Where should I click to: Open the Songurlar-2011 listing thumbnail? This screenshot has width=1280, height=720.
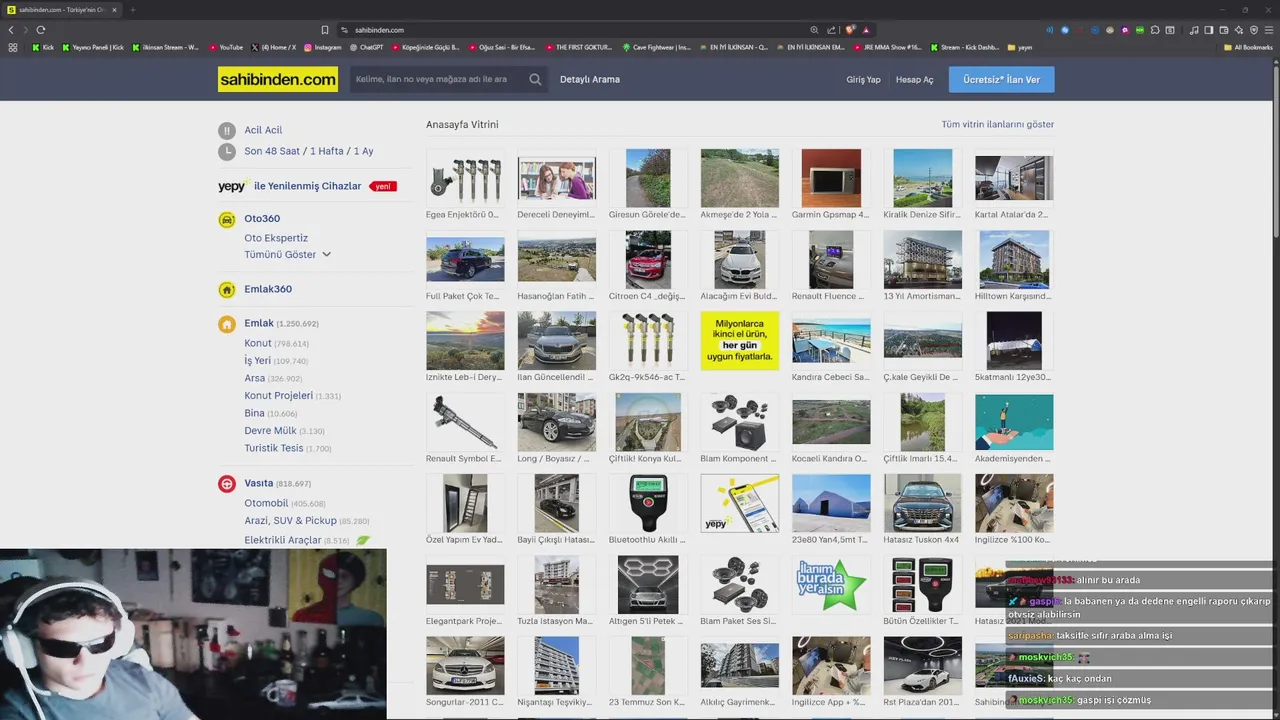click(x=465, y=665)
